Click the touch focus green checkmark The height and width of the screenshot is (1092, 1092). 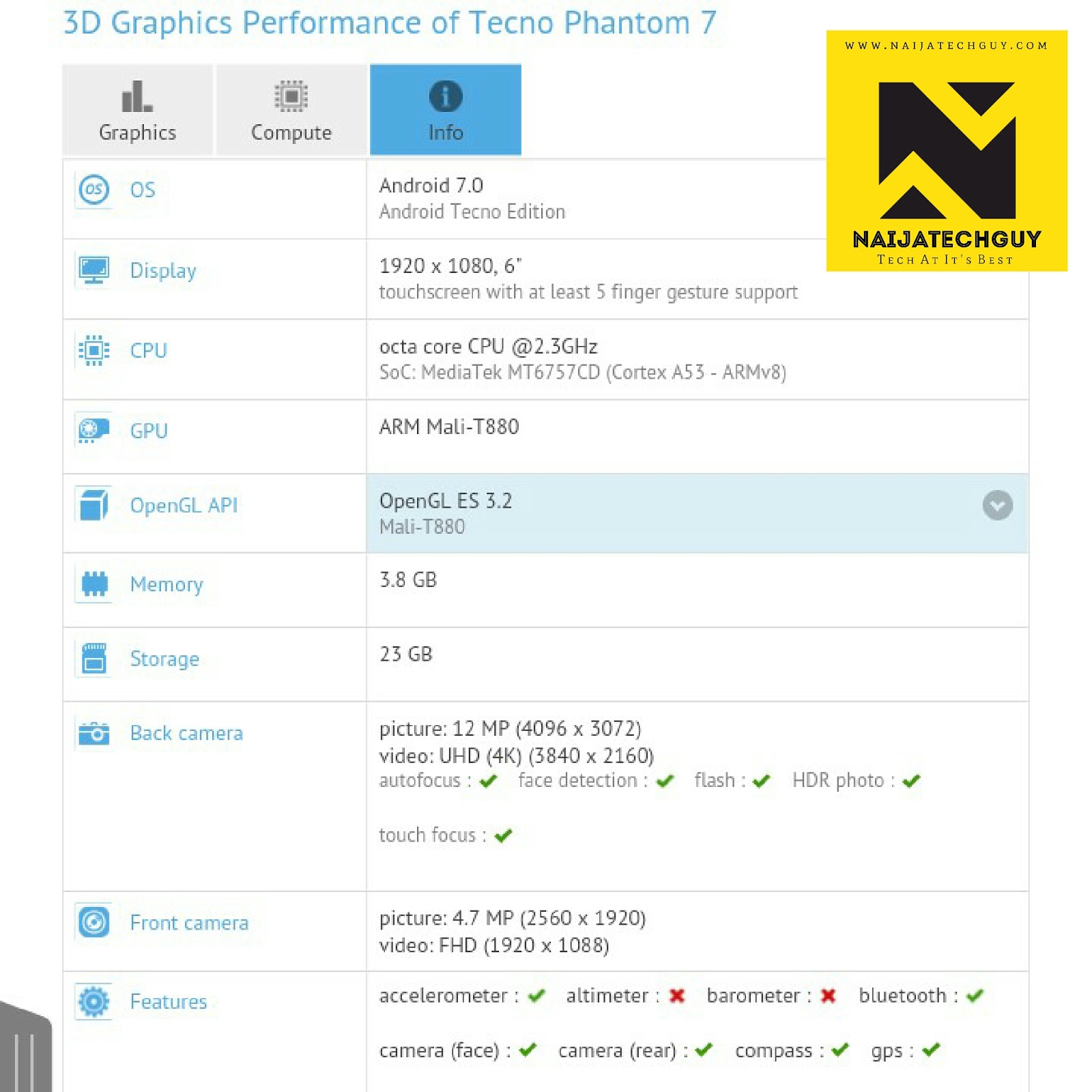click(503, 835)
